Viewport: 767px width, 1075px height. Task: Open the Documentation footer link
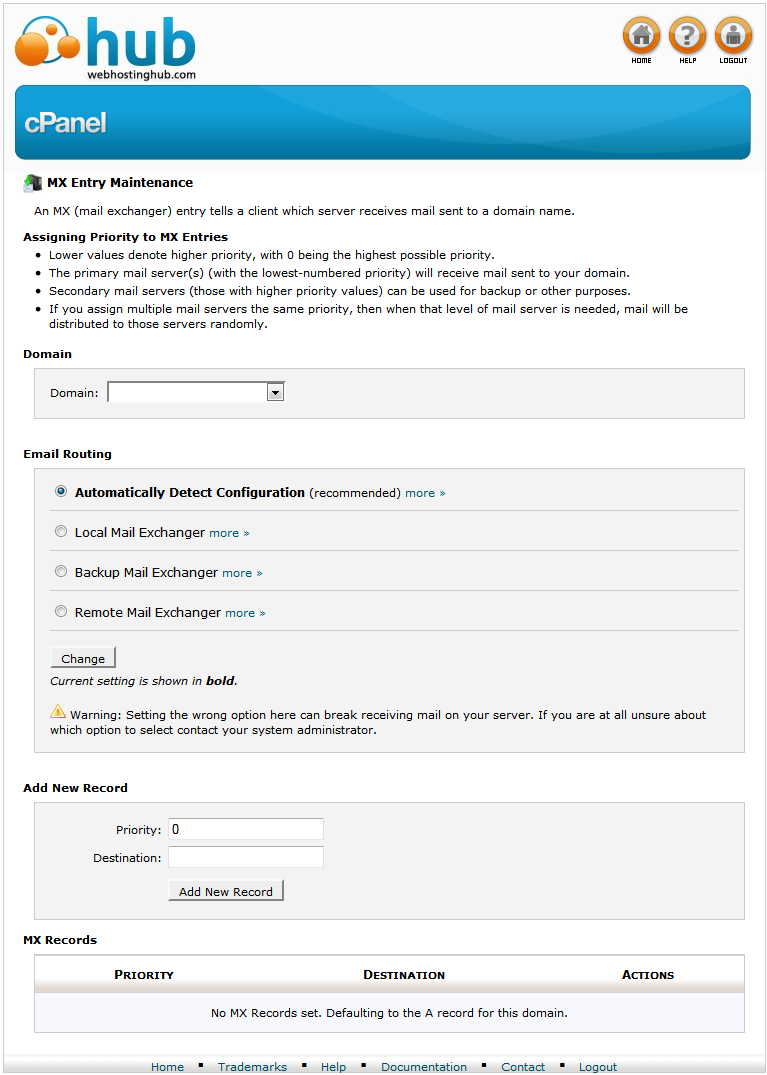pos(424,1066)
